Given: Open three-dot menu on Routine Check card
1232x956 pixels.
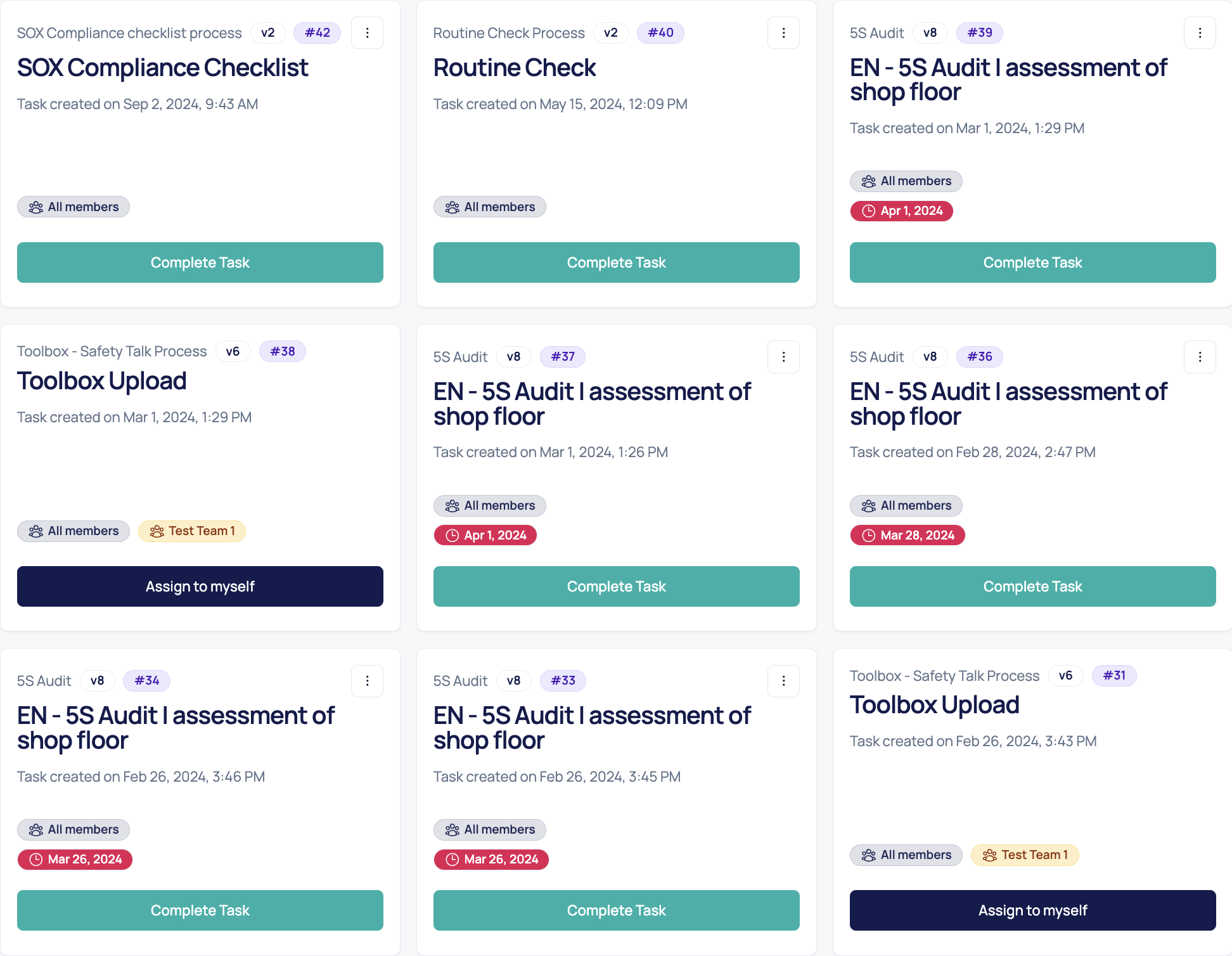Looking at the screenshot, I should tap(783, 33).
